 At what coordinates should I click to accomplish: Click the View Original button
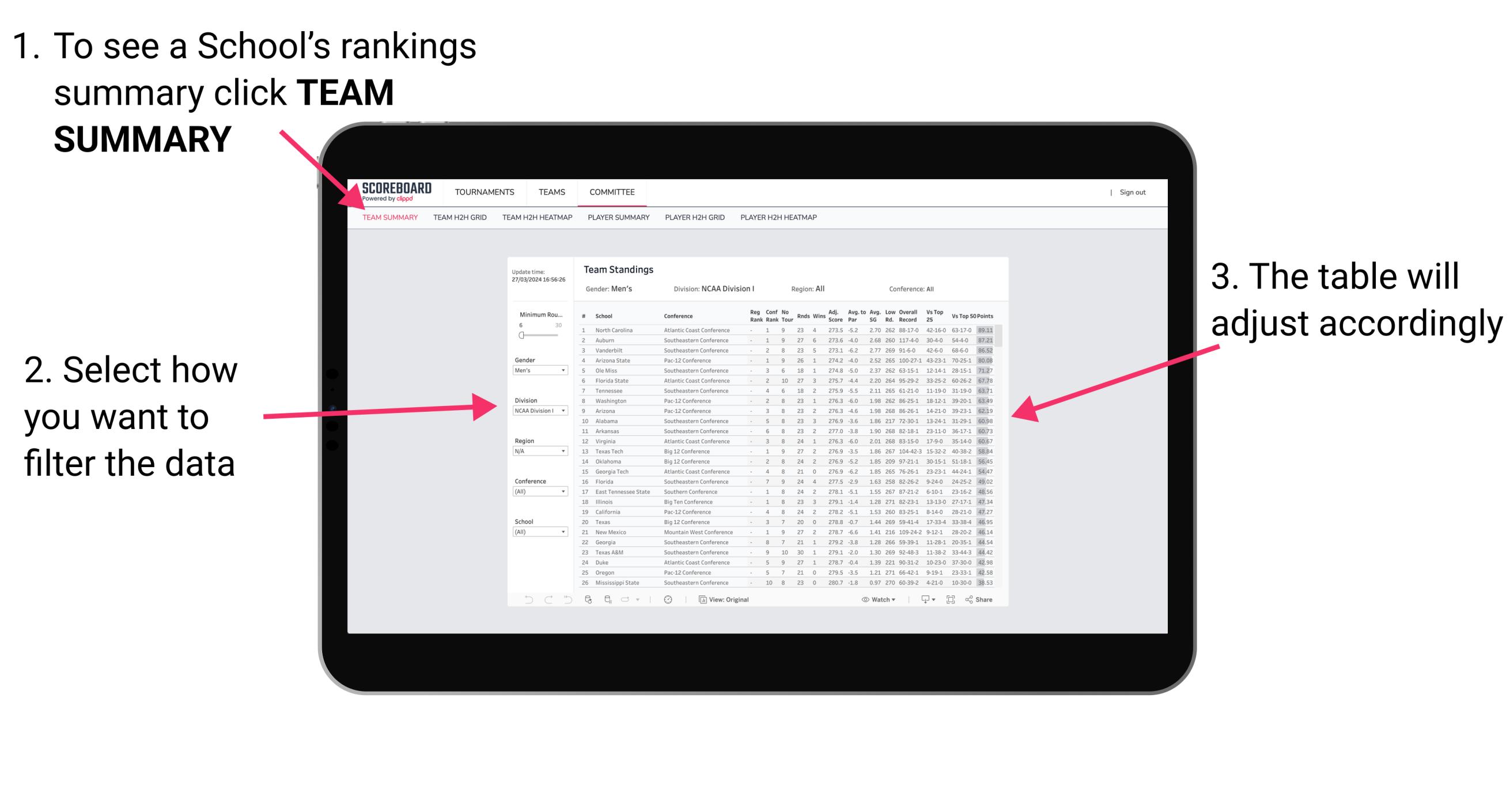click(727, 599)
